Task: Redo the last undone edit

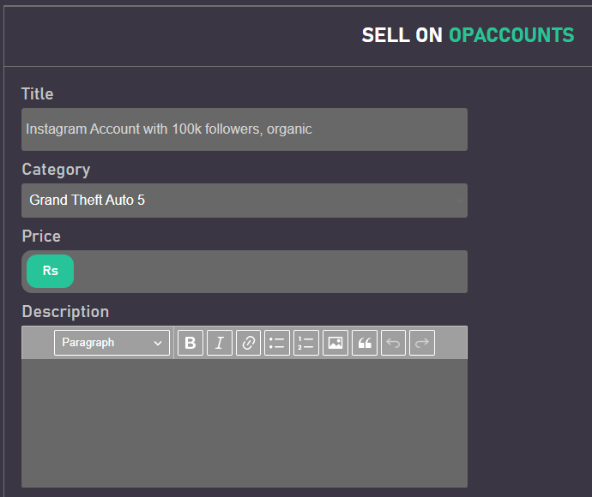Action: click(x=422, y=343)
